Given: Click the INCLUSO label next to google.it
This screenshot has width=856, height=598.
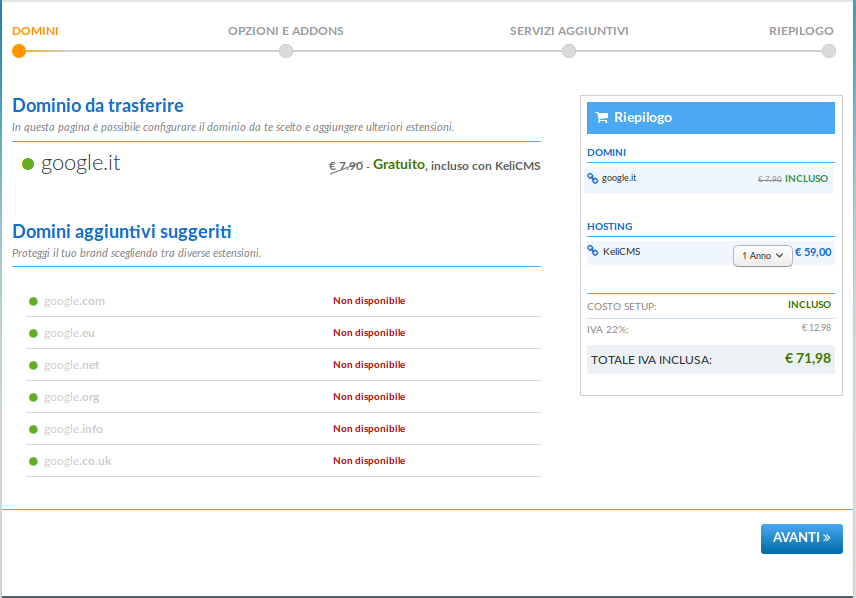Looking at the screenshot, I should tap(806, 179).
